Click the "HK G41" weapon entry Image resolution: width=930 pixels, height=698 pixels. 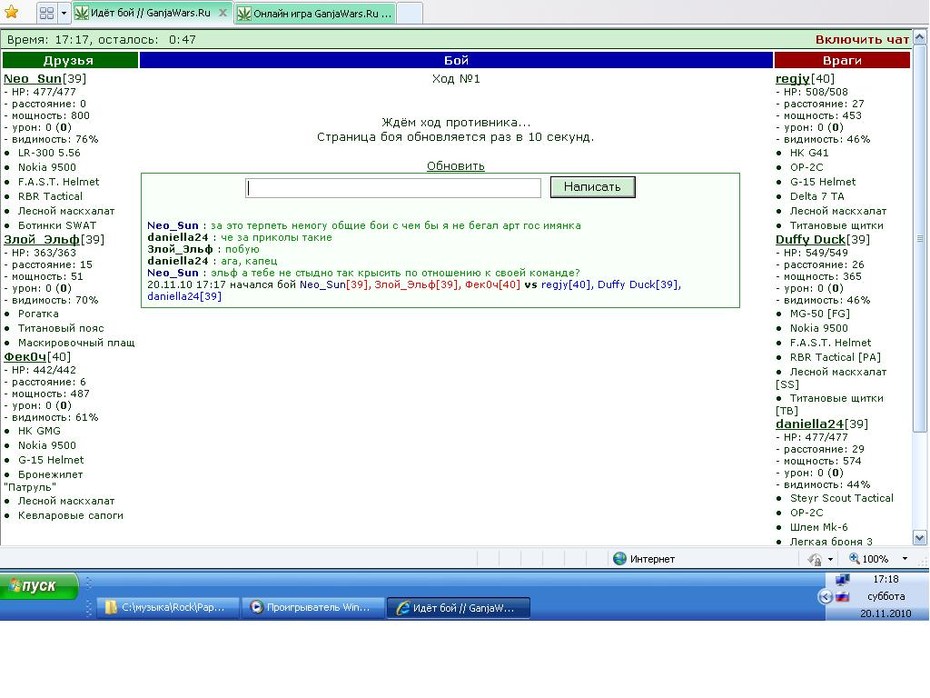pos(809,152)
